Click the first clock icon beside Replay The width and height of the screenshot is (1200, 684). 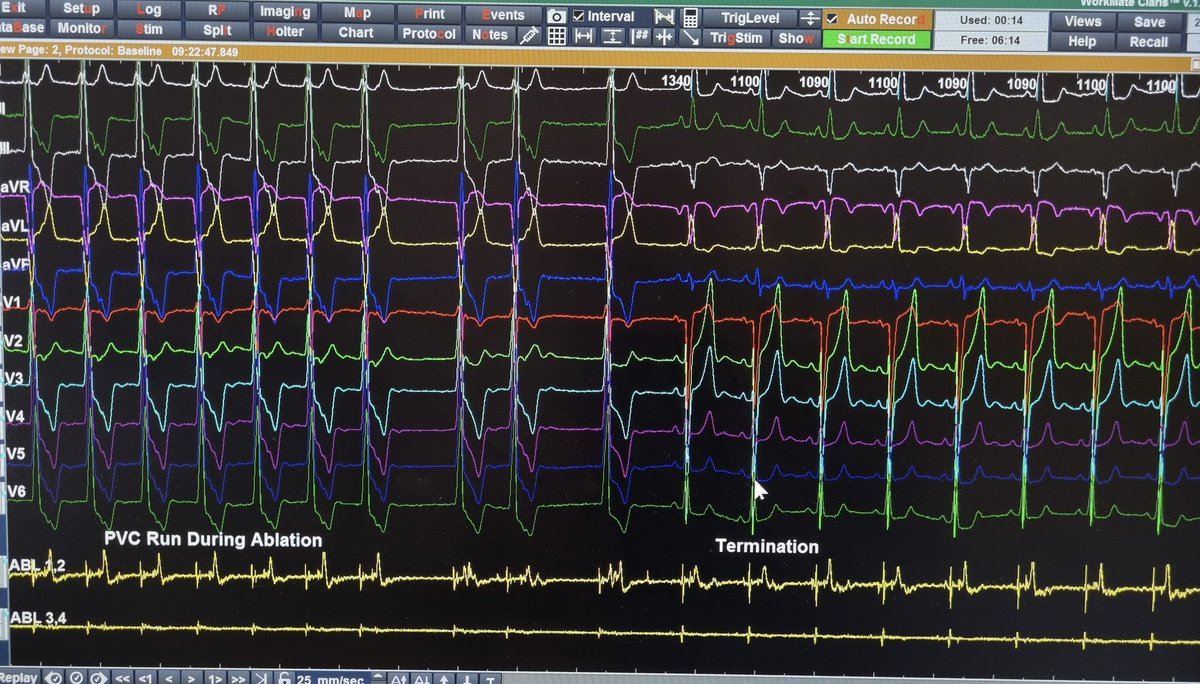coord(54,677)
